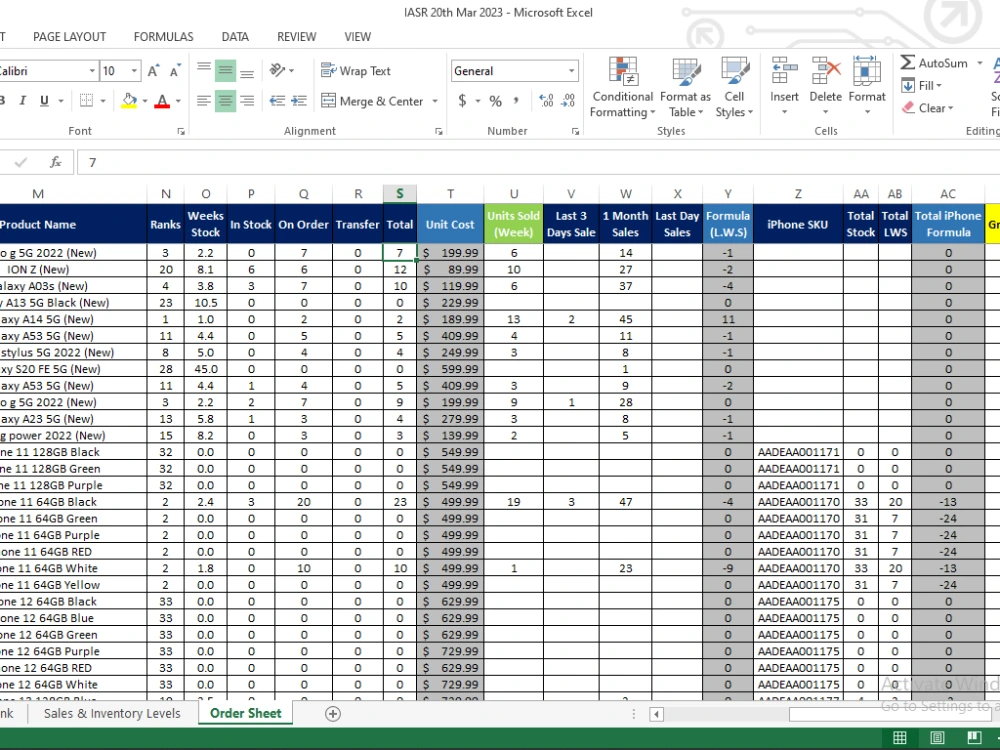The width and height of the screenshot is (1000, 750).
Task: Open the General number format dropdown
Action: pos(571,71)
